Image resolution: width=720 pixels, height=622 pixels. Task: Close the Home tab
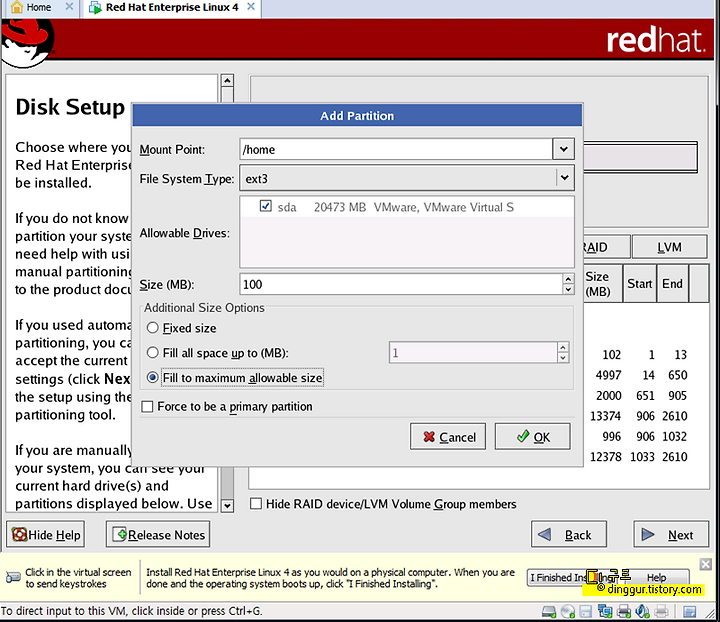[69, 7]
